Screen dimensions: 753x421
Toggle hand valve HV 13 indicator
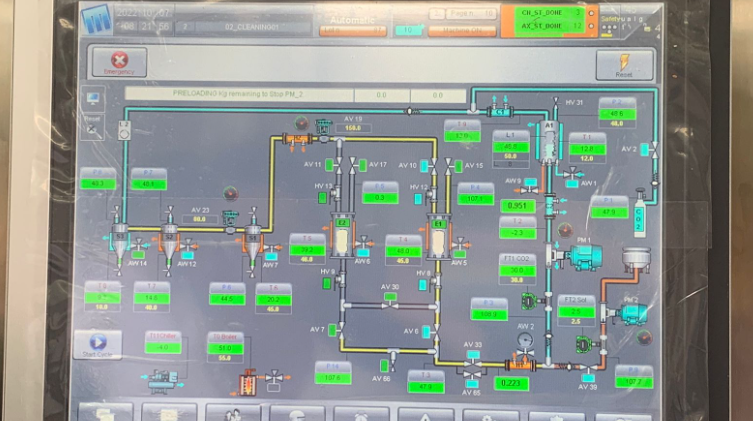click(x=322, y=197)
